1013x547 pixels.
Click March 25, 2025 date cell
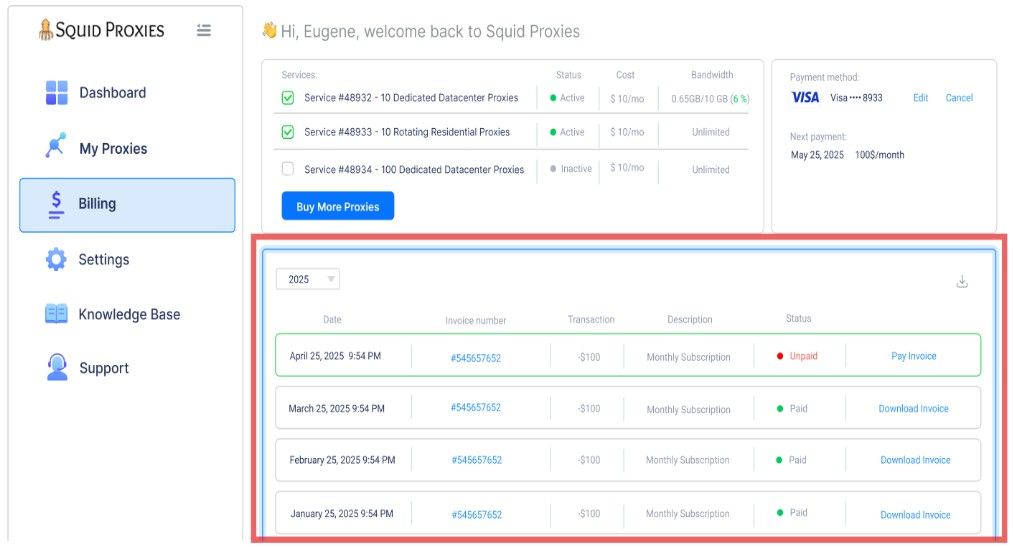click(x=337, y=408)
